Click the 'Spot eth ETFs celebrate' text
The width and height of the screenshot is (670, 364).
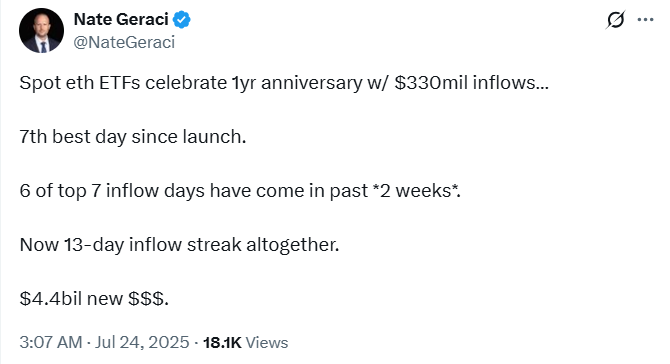coord(123,83)
